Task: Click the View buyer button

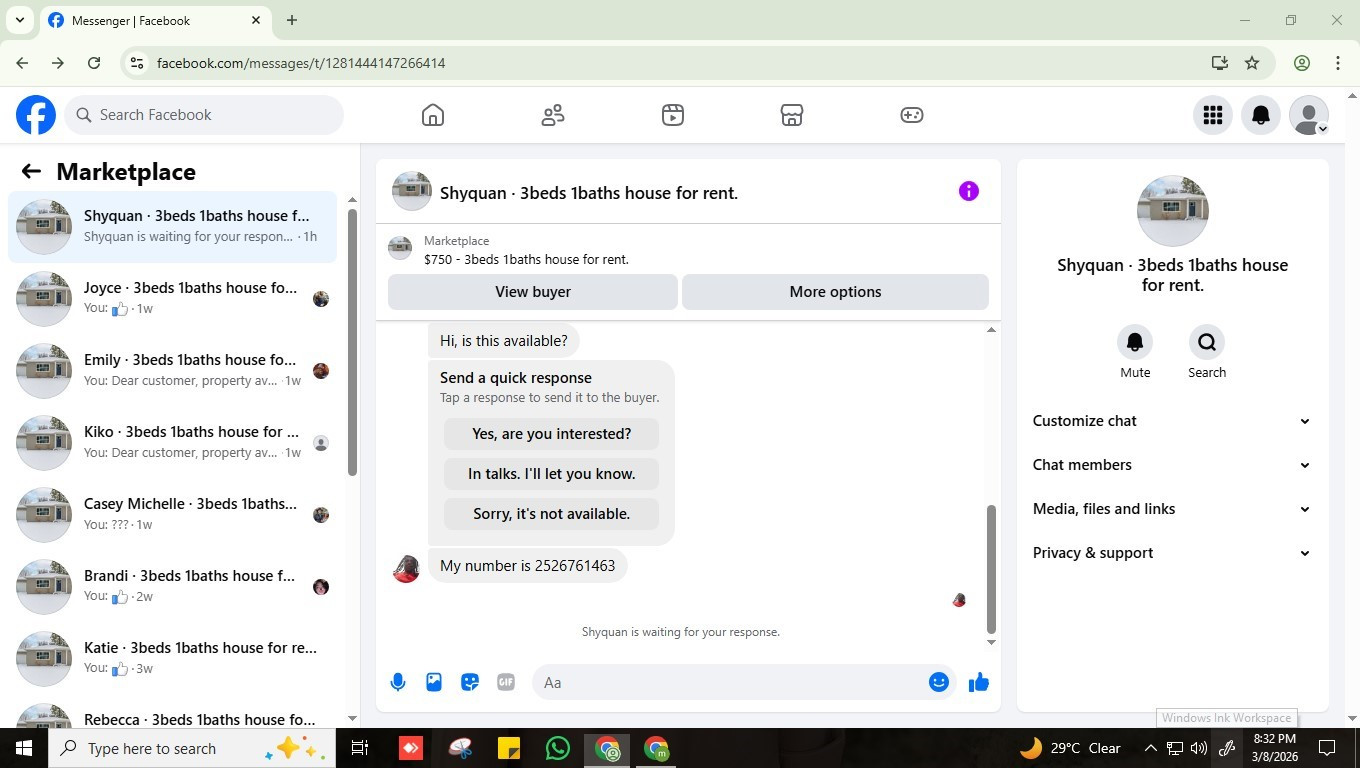Action: (533, 292)
